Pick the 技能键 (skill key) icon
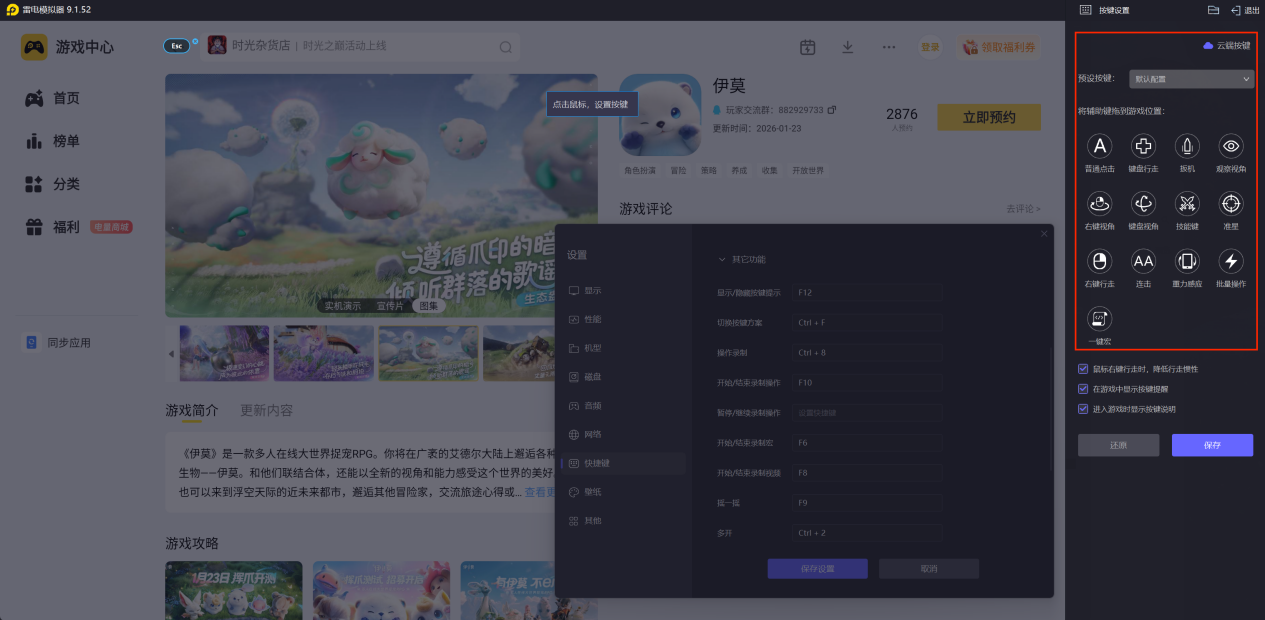Viewport: 1265px width, 620px height. pyautogui.click(x=1187, y=204)
